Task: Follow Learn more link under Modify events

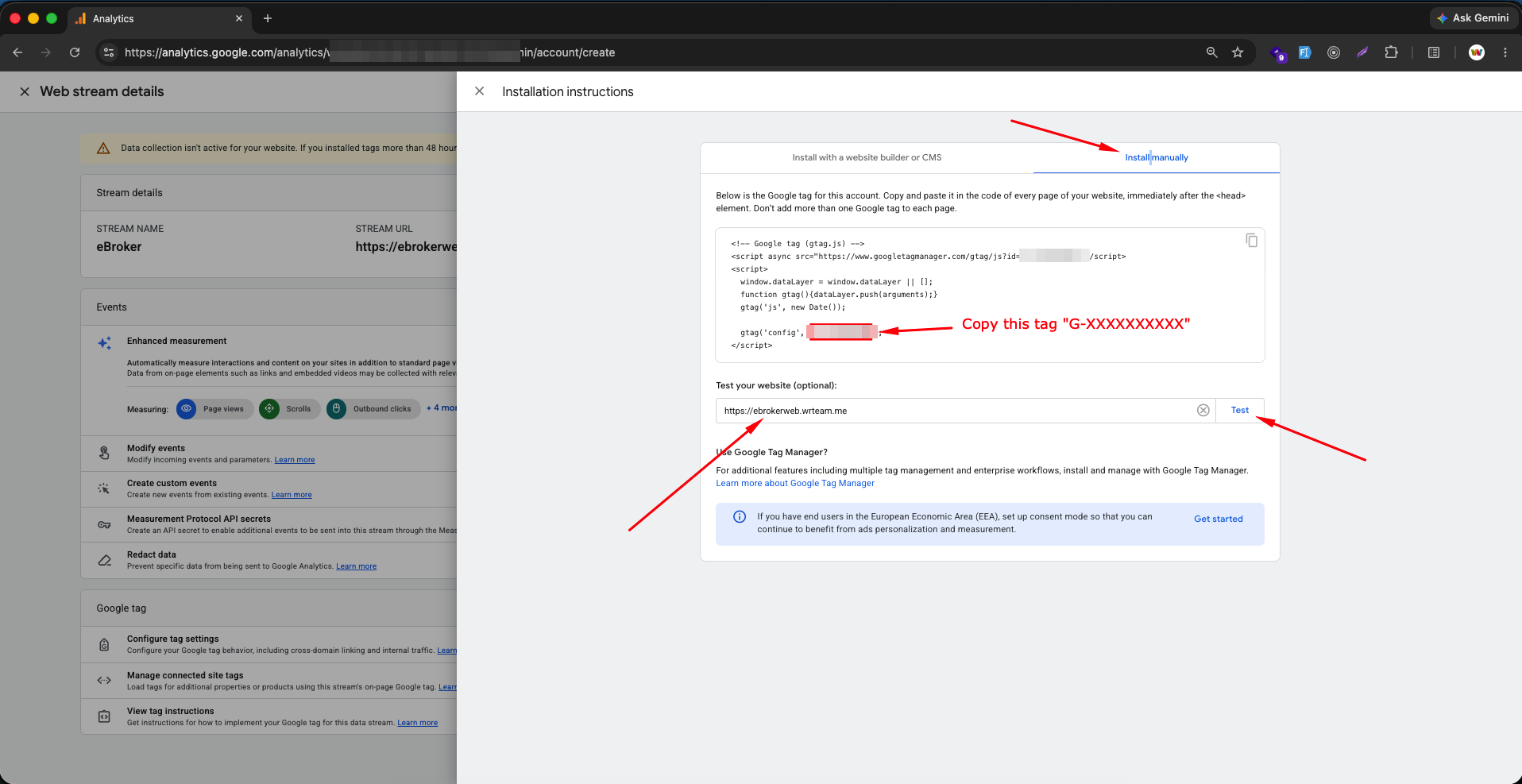Action: [295, 460]
